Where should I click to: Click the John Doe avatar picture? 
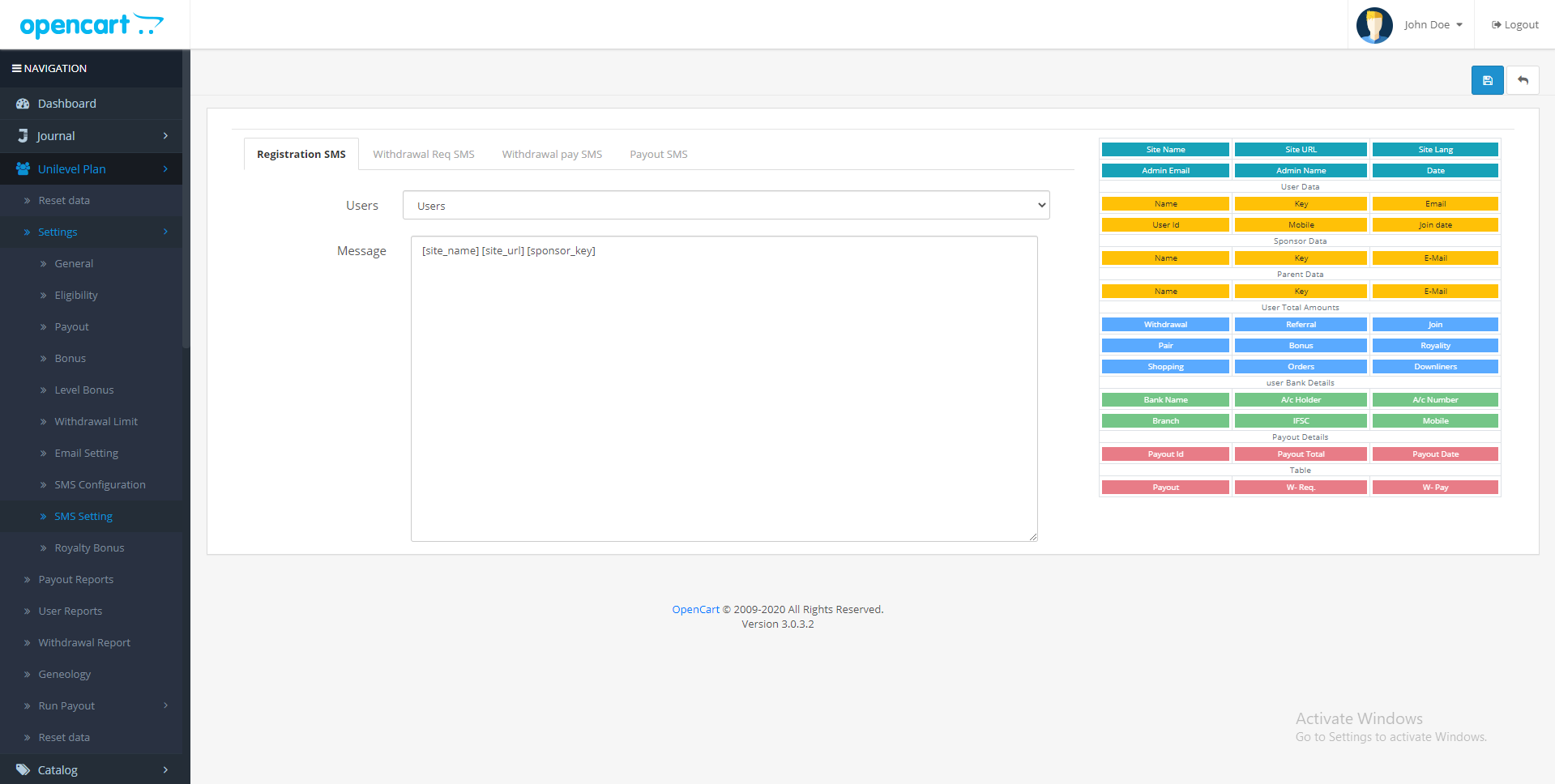coord(1374,25)
